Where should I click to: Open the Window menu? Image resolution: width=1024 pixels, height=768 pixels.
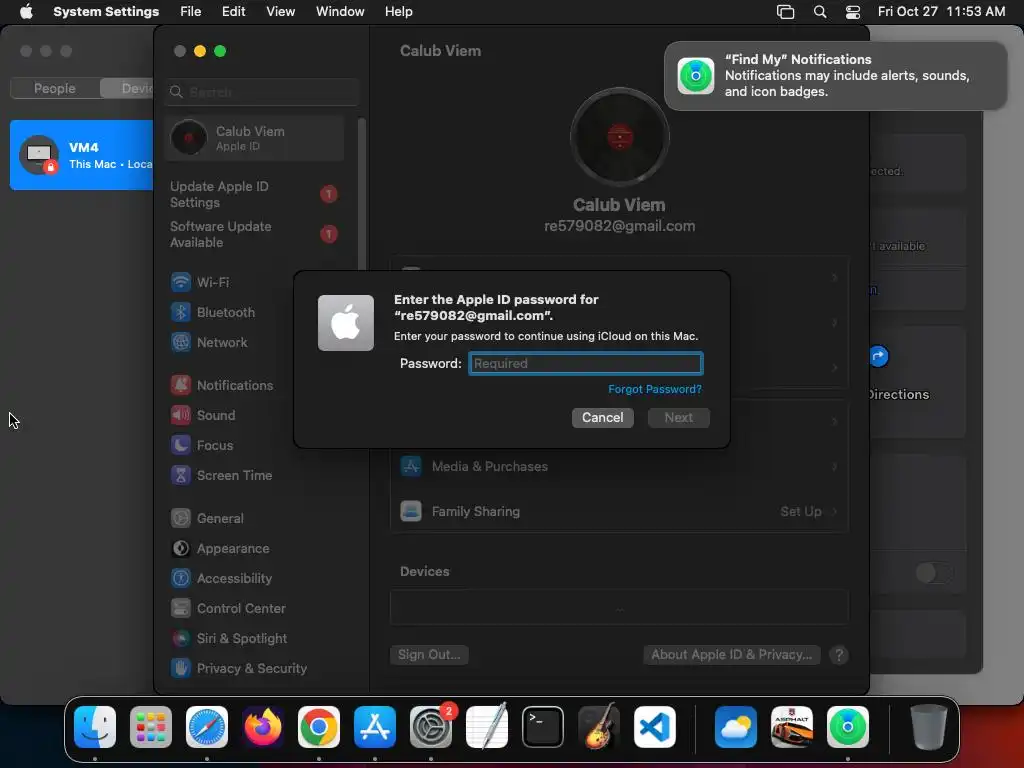340,12
